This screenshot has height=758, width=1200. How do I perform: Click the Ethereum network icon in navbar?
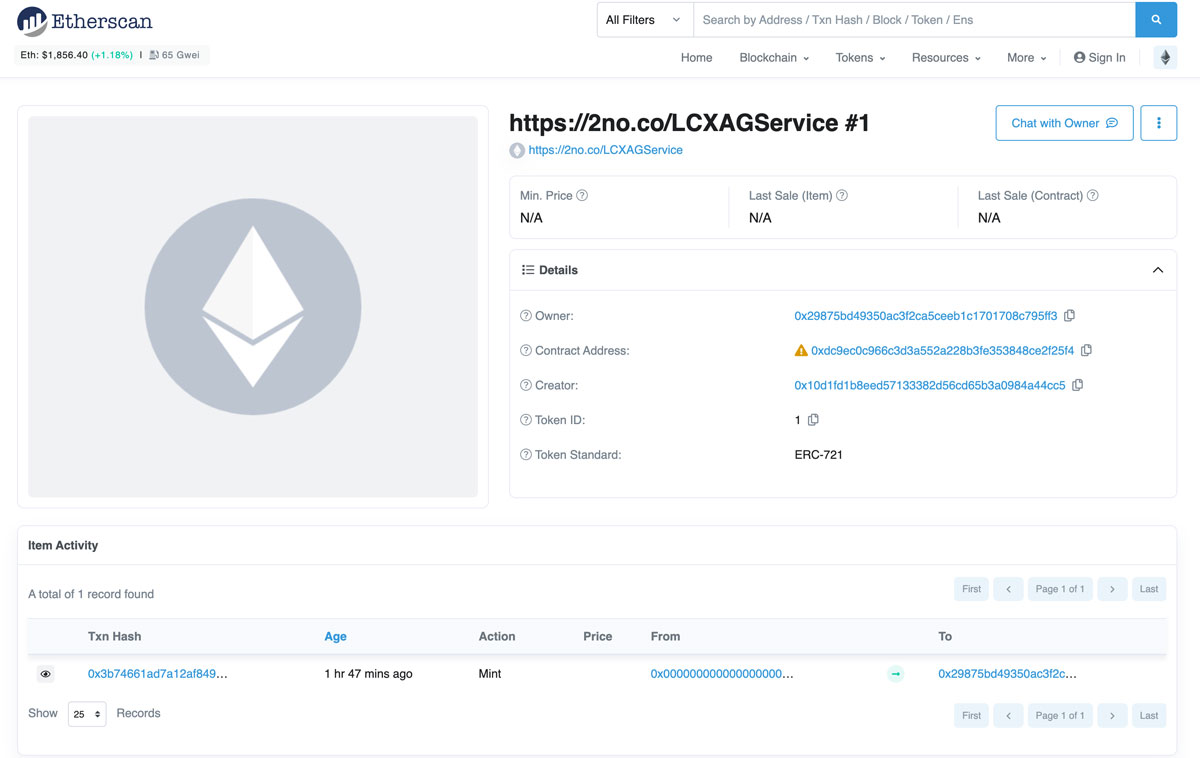[1165, 58]
